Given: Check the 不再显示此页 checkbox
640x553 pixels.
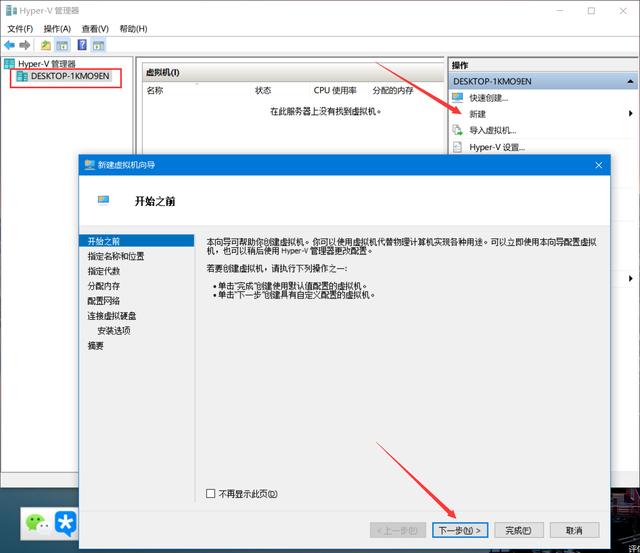Looking at the screenshot, I should pos(211,493).
